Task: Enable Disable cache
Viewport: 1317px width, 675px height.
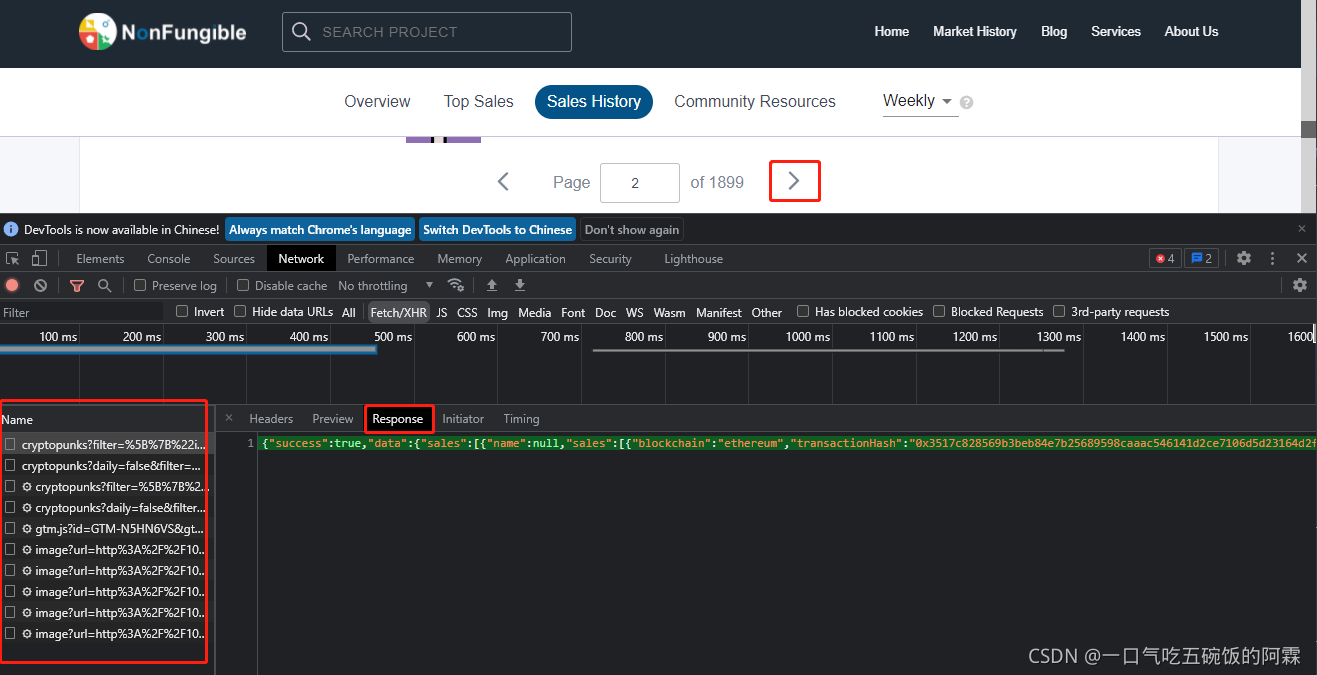Action: click(243, 285)
